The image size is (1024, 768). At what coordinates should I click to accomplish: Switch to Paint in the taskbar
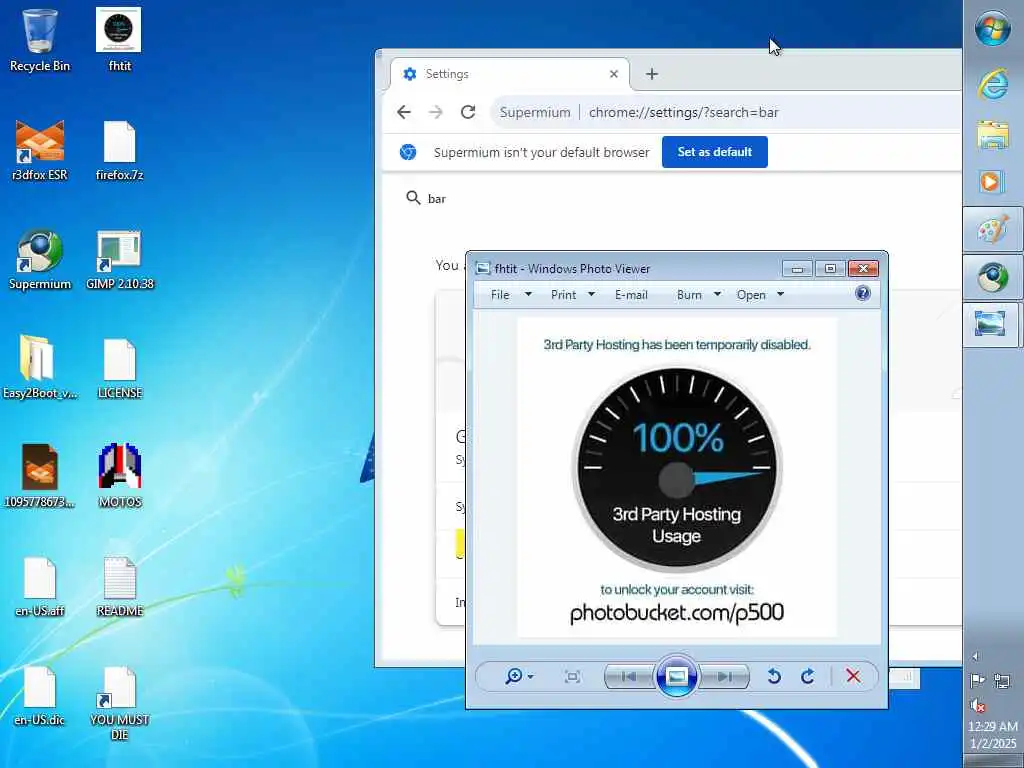993,229
